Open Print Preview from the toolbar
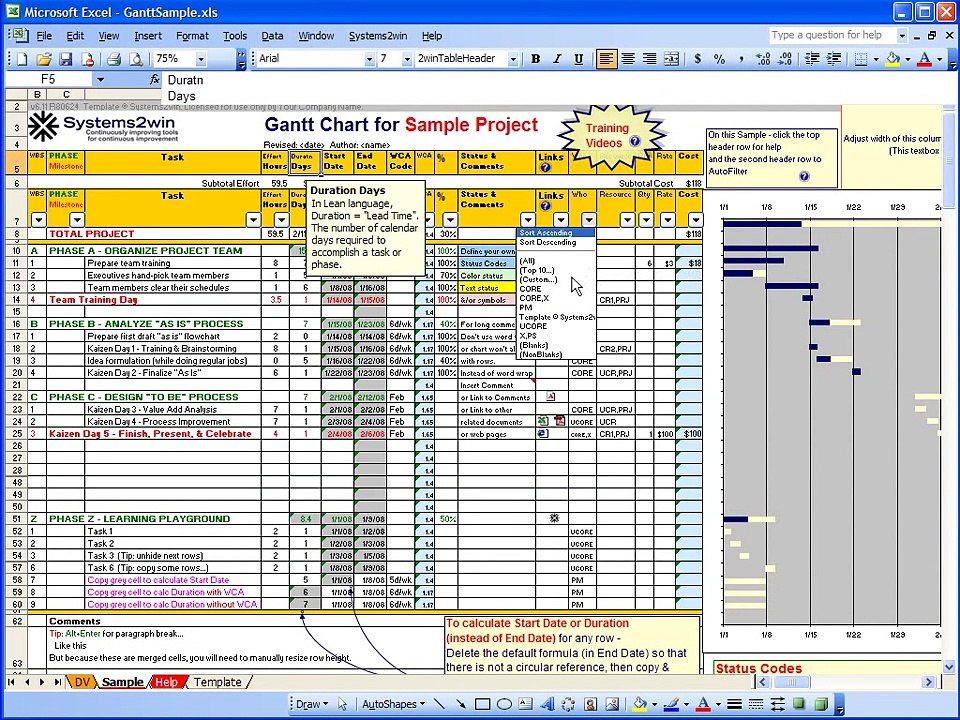960x720 pixels. [x=136, y=59]
